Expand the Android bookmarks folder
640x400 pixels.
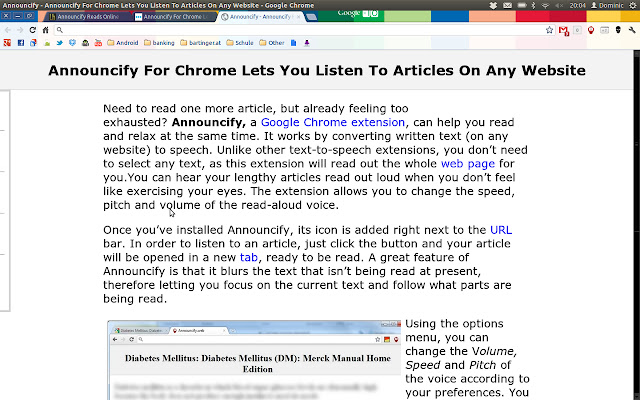coord(123,42)
